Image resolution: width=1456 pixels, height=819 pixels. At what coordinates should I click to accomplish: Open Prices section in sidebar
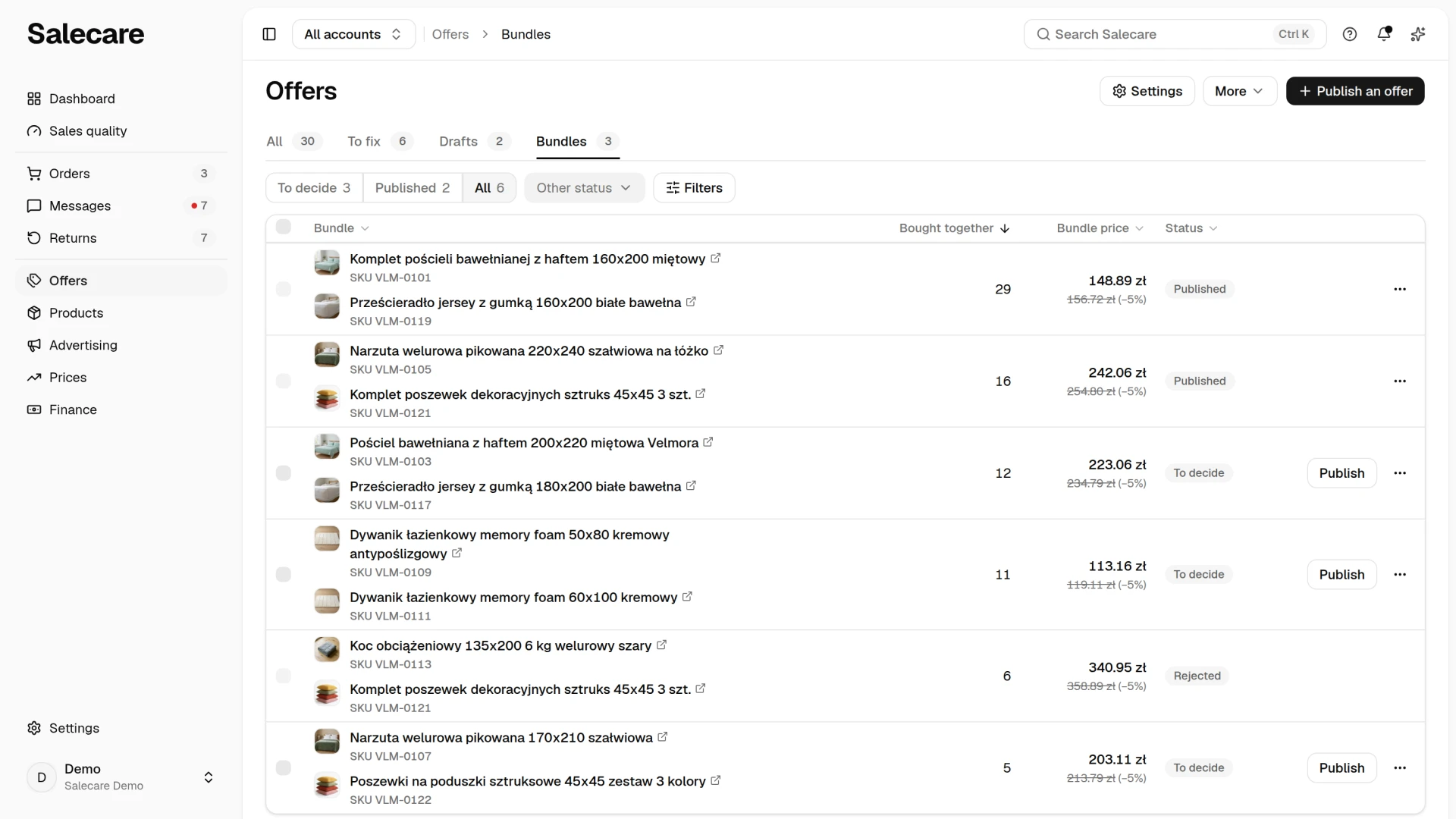(x=121, y=378)
